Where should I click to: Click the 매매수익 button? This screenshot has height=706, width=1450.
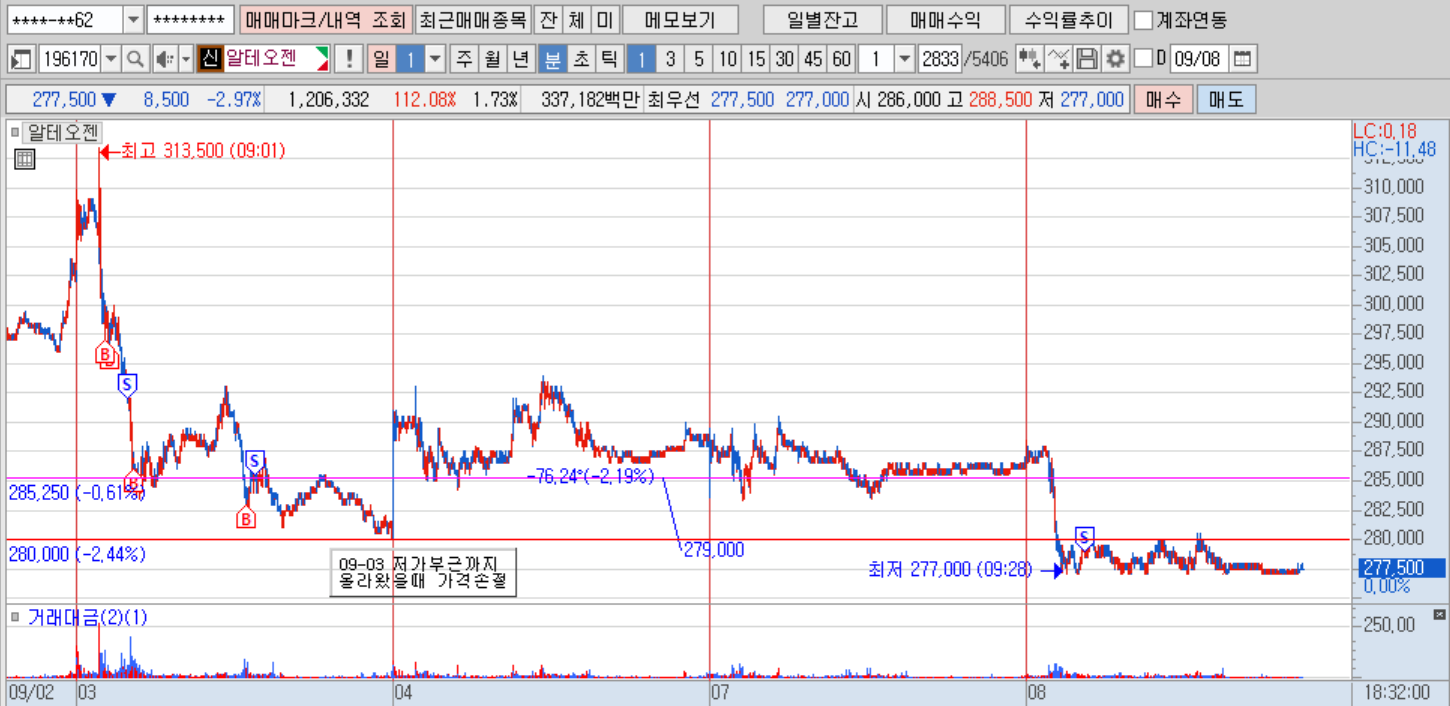tap(945, 20)
